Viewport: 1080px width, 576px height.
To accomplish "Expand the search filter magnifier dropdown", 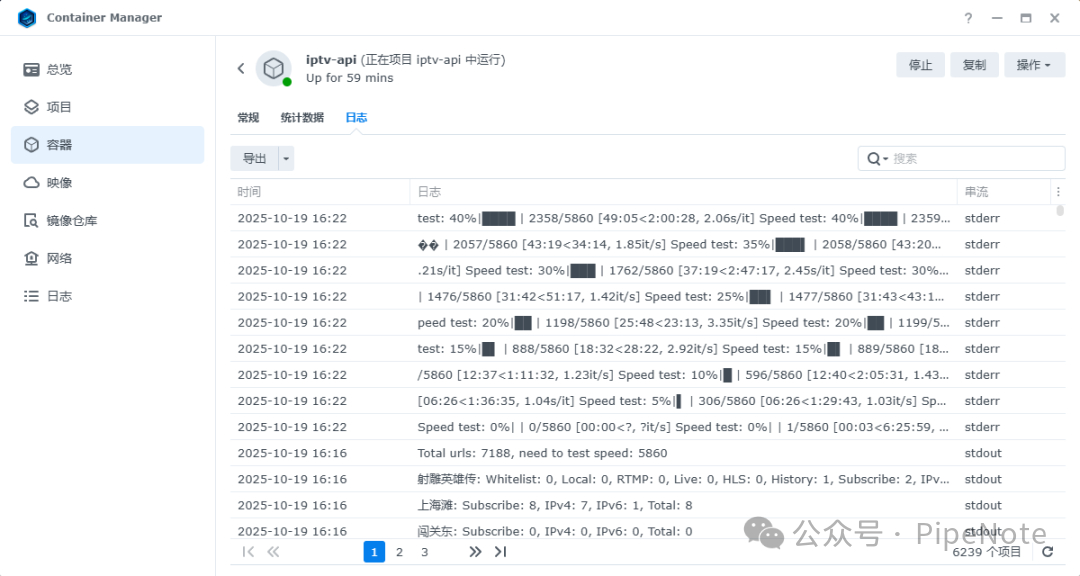I will [877, 159].
